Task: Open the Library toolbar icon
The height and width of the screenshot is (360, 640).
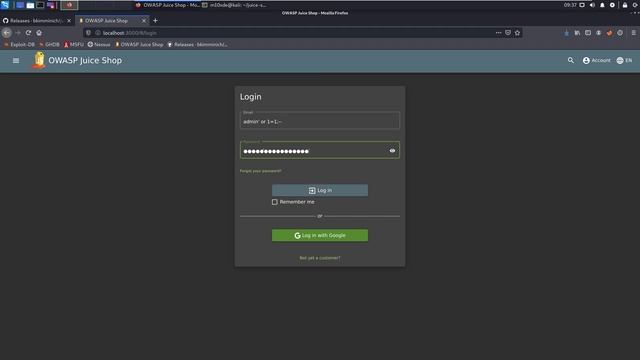Action: tap(577, 33)
